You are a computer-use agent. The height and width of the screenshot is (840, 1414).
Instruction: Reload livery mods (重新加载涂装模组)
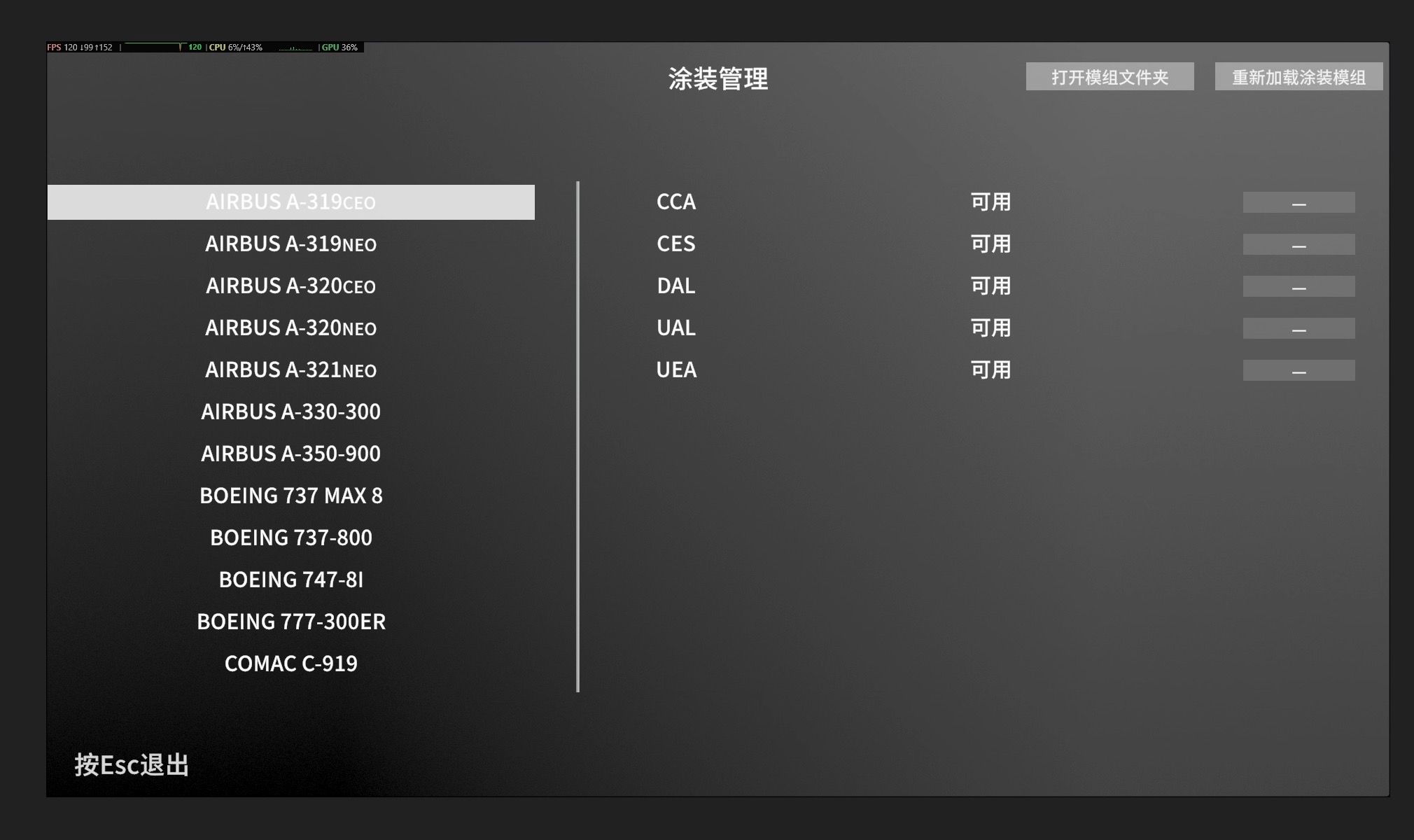point(1298,76)
